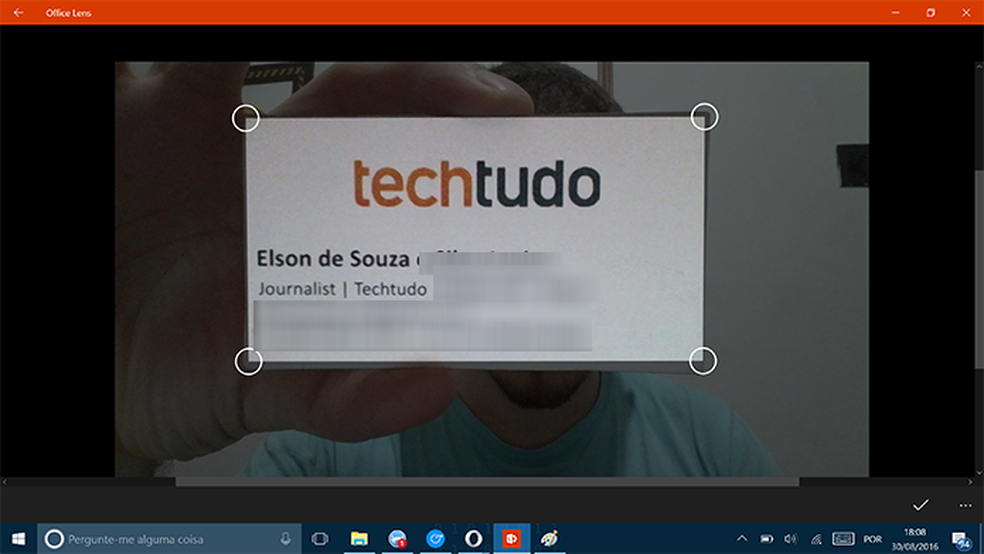The image size is (984, 554).
Task: Open the Paint app in the taskbar
Action: coord(550,539)
